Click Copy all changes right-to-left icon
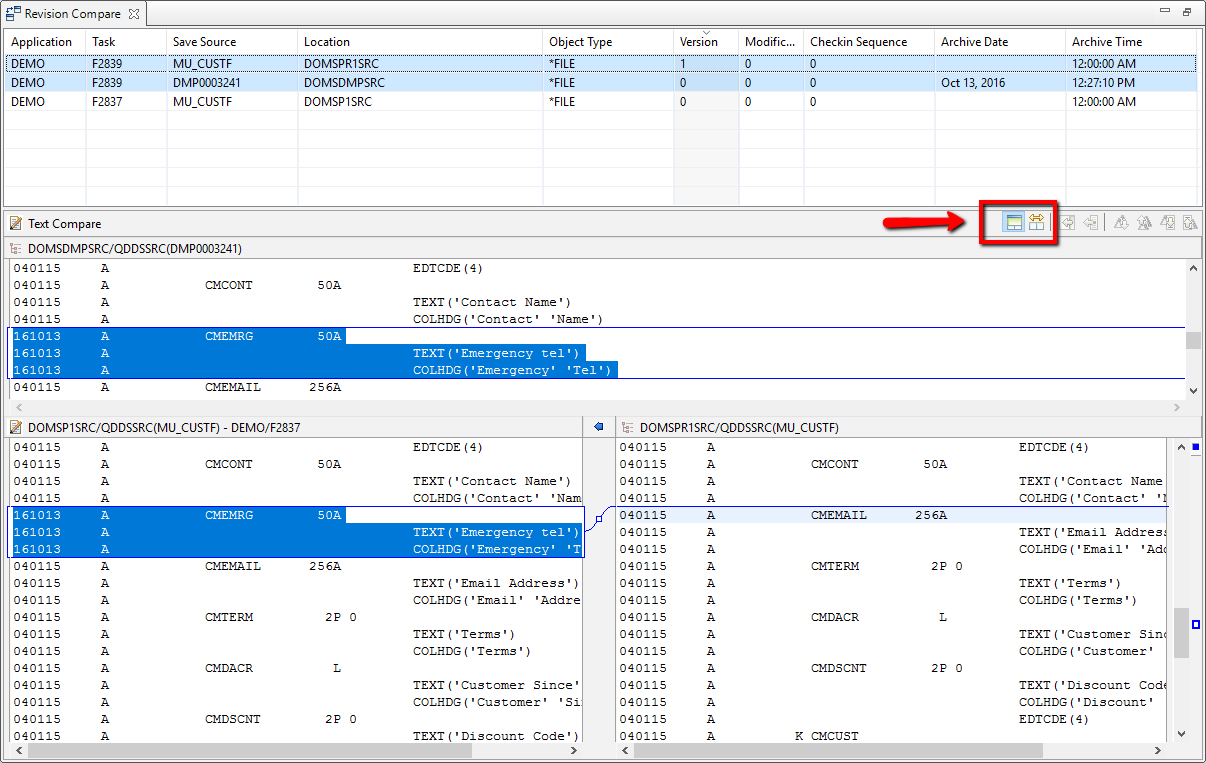Image resolution: width=1206 pixels, height=763 pixels. coord(1069,223)
